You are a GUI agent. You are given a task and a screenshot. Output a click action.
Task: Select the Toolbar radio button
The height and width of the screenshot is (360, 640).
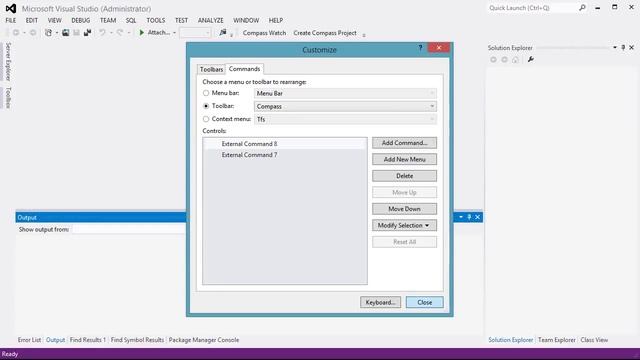206,106
